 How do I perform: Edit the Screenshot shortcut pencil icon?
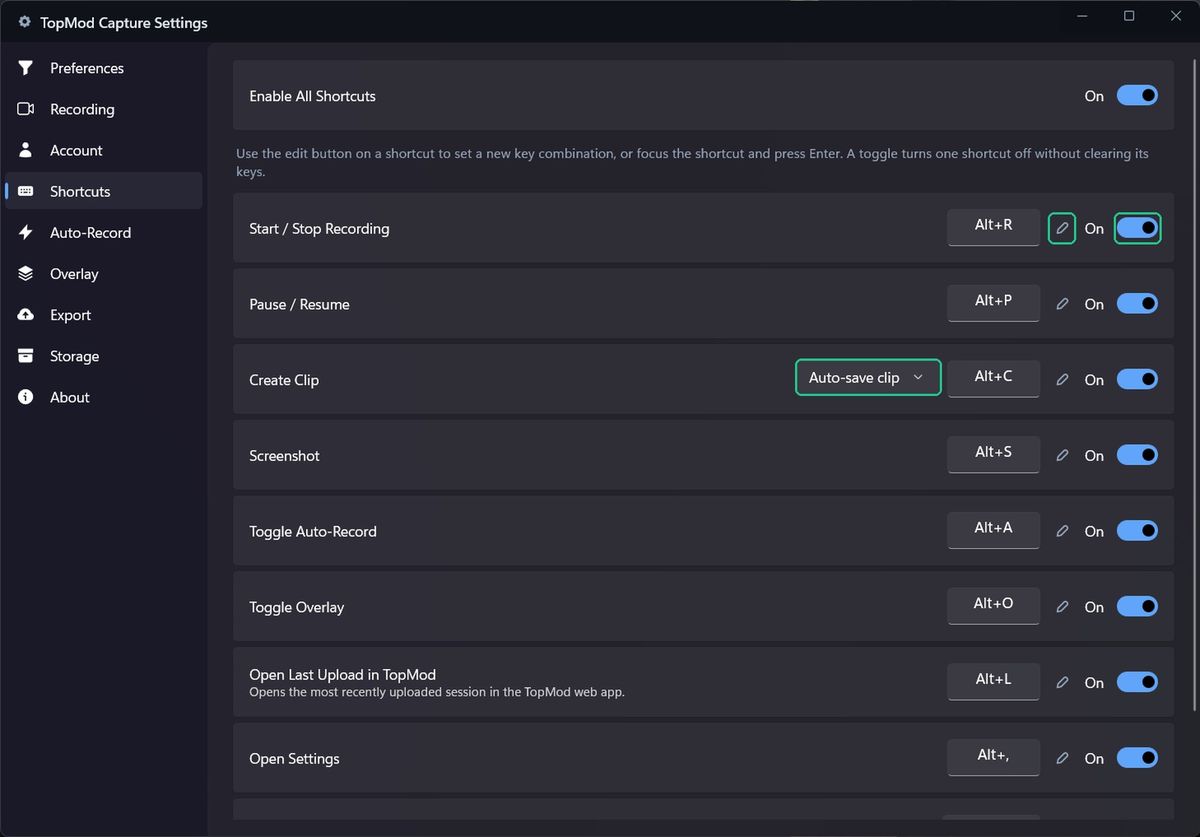[x=1062, y=455]
